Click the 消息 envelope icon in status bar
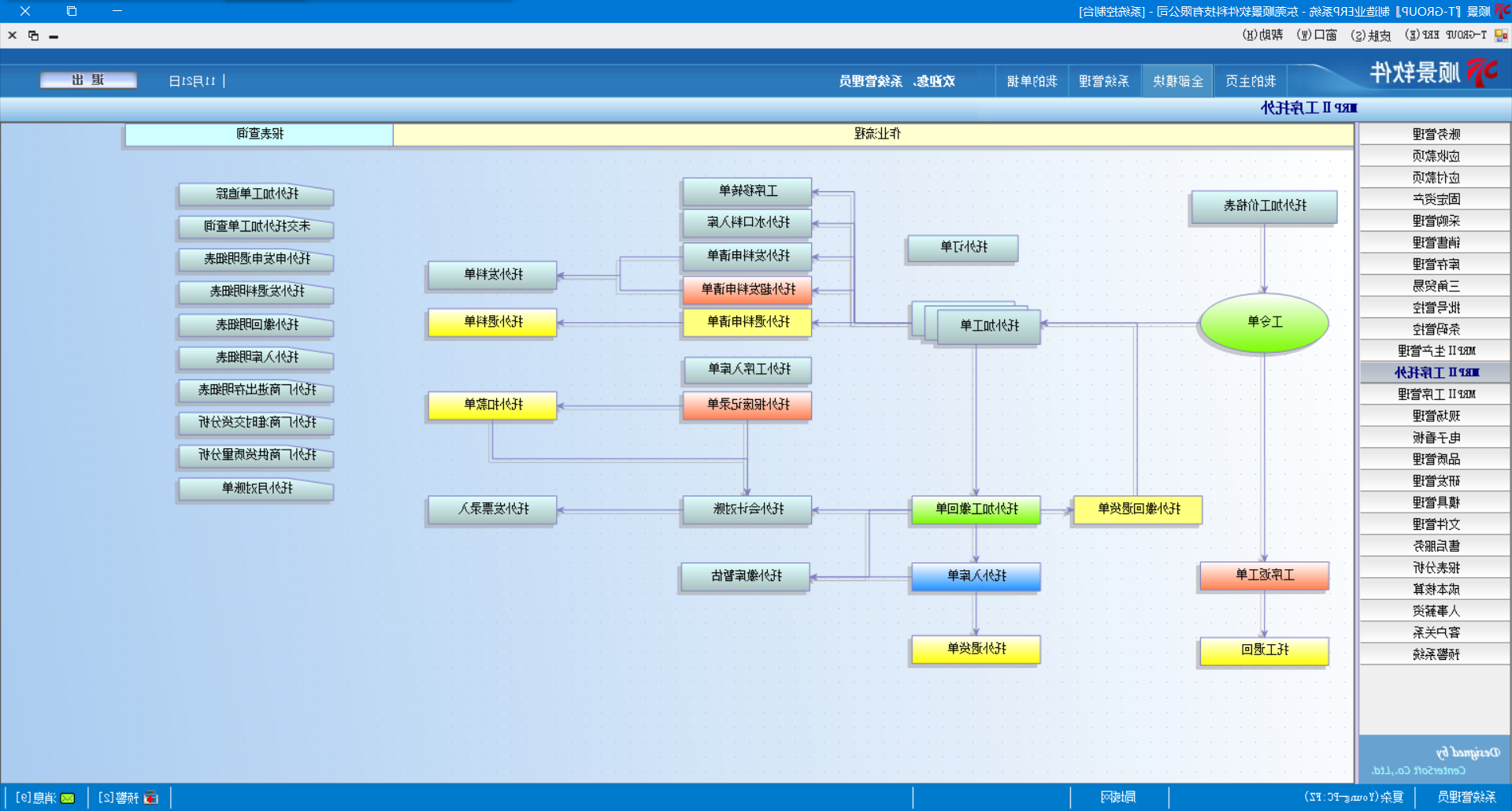 click(68, 798)
